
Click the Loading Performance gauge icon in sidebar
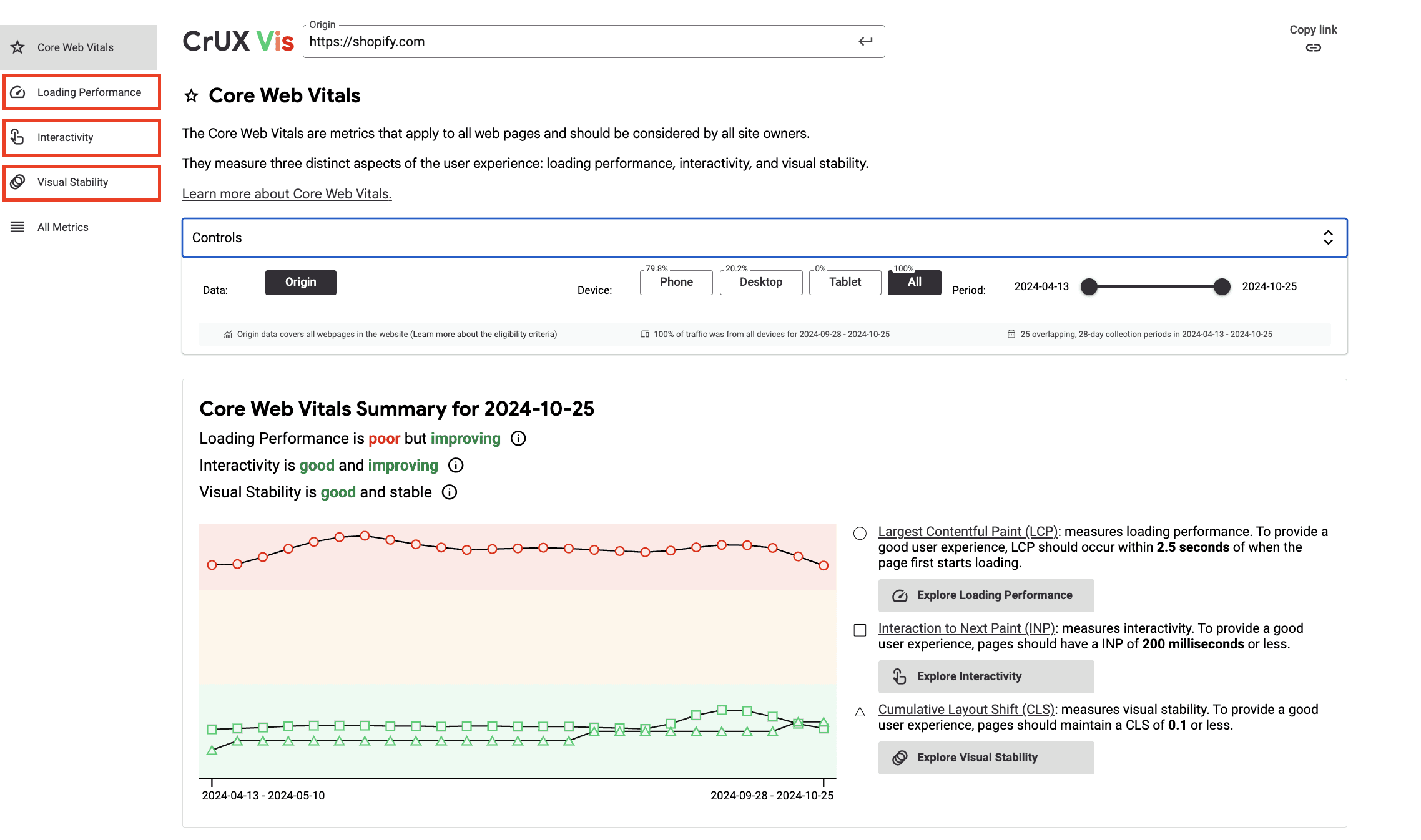pyautogui.click(x=18, y=92)
